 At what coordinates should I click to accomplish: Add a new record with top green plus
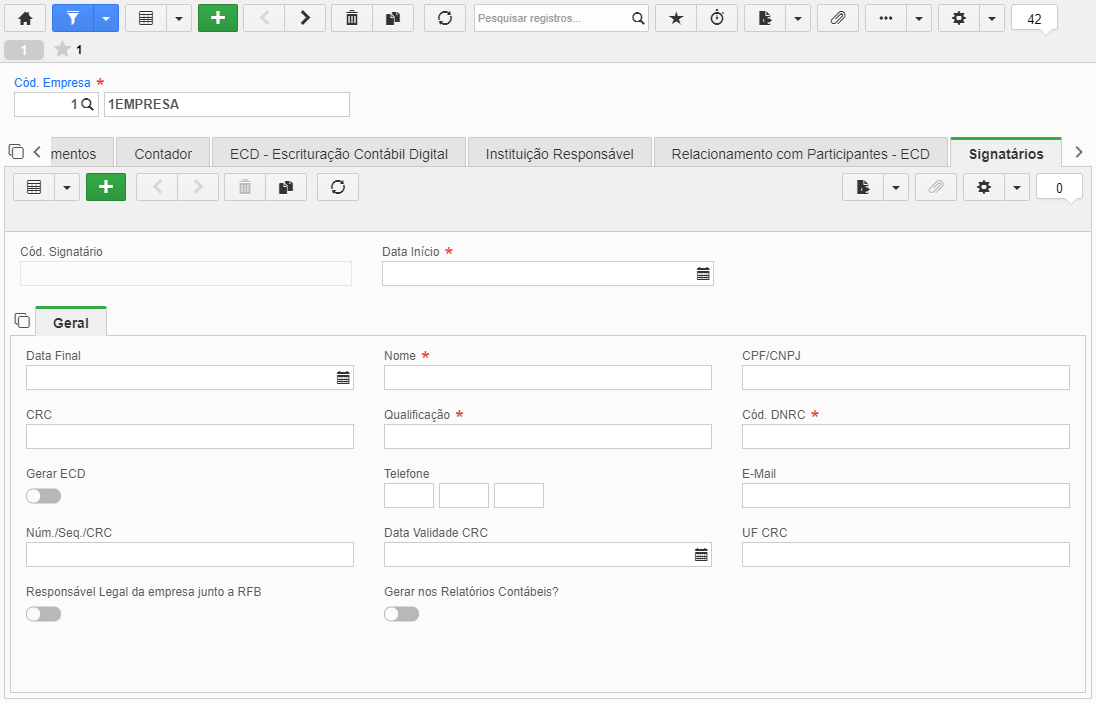[218, 18]
